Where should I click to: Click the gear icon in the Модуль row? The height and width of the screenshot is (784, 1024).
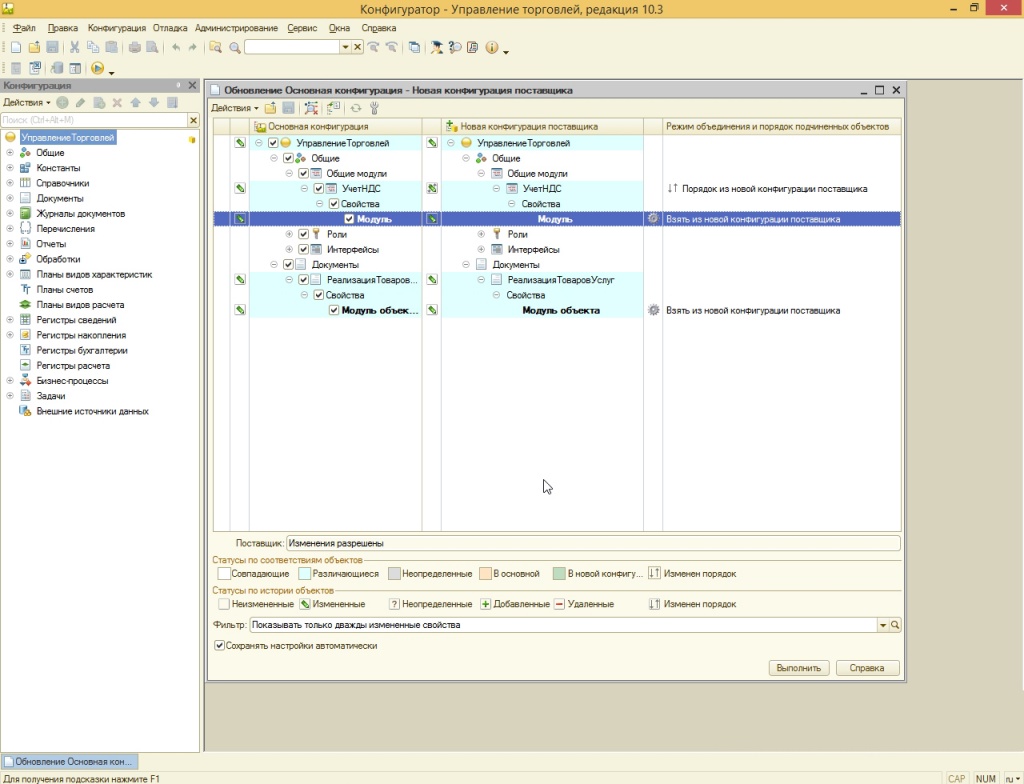(x=654, y=219)
